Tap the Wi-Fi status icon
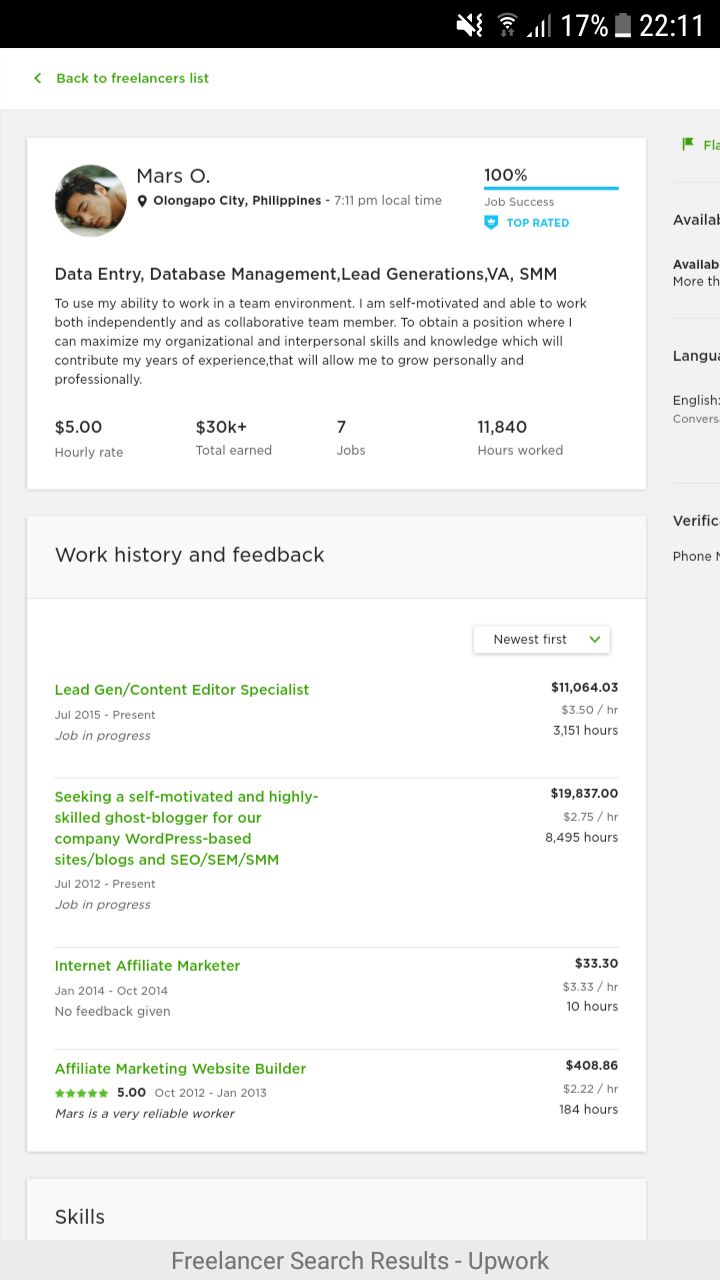This screenshot has height=1280, width=720. (507, 25)
